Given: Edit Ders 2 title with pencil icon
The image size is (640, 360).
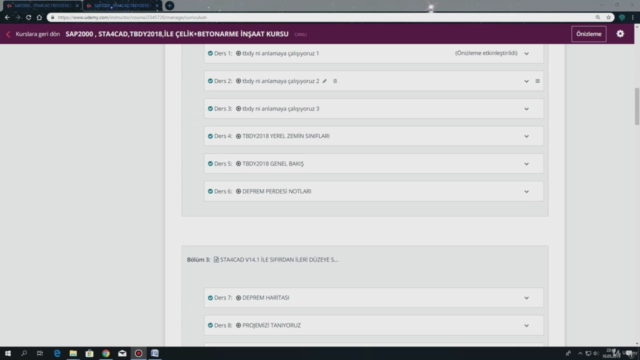Looking at the screenshot, I should pos(324,81).
